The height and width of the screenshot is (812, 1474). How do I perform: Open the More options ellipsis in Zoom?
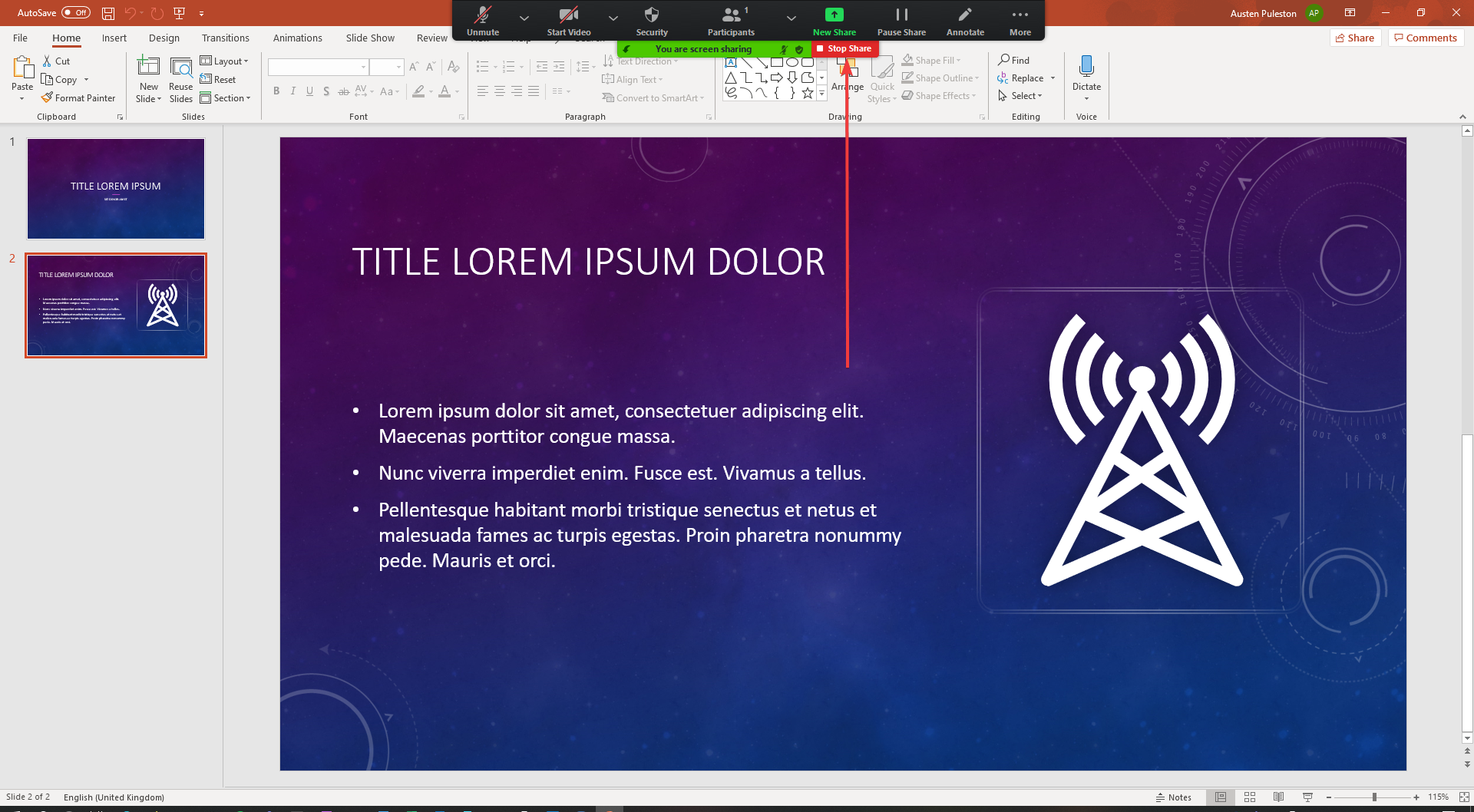(1020, 15)
